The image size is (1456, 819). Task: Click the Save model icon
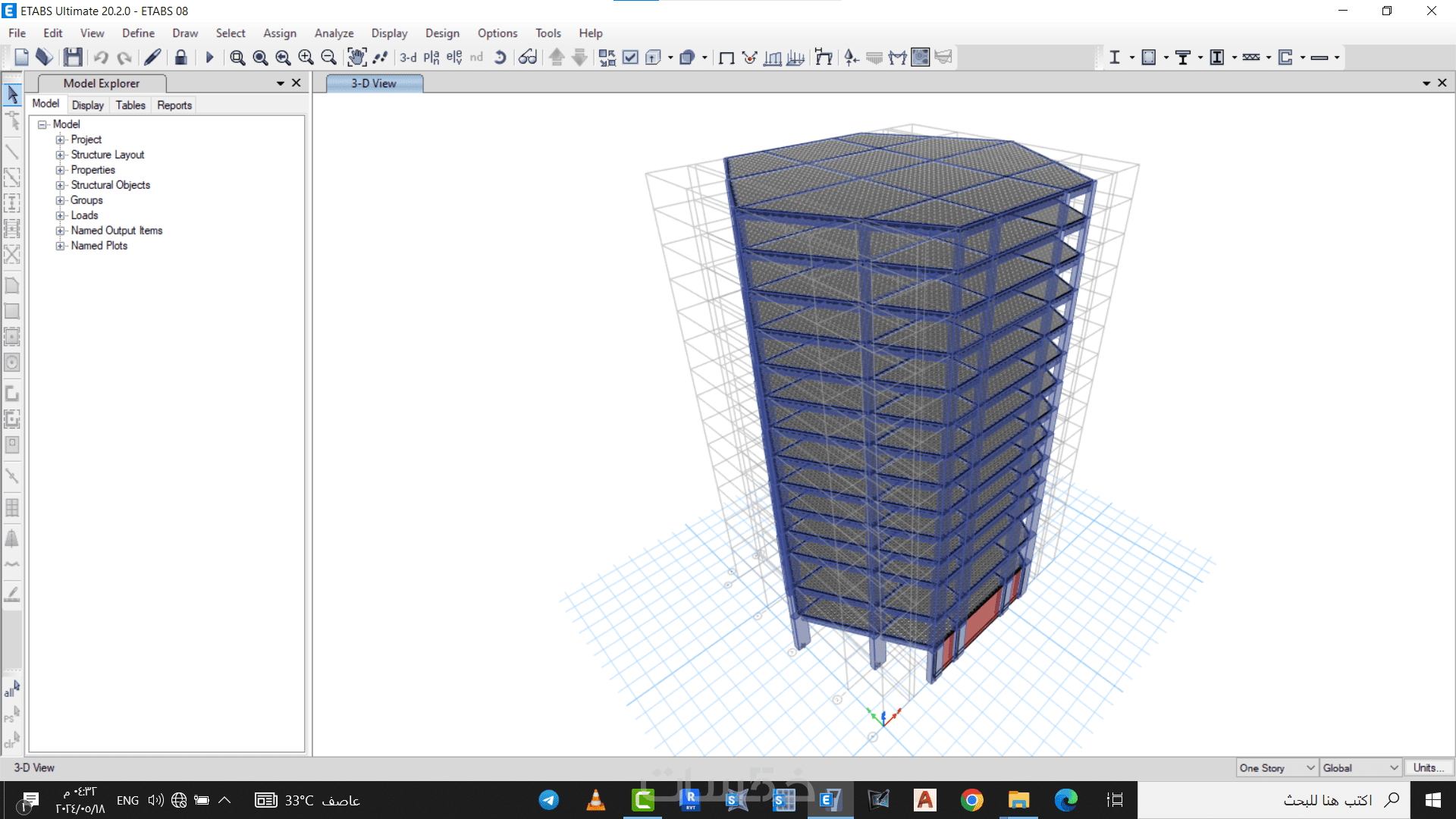(x=73, y=57)
